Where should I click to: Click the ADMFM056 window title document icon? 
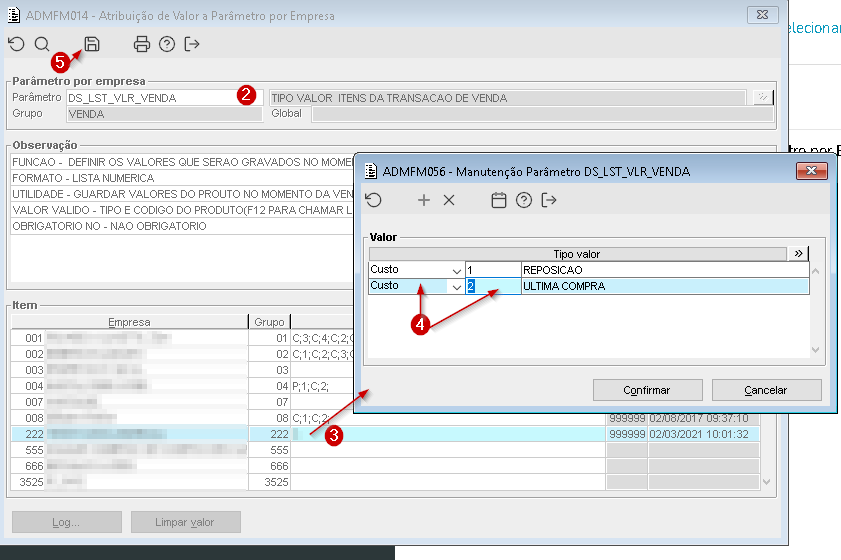371,171
